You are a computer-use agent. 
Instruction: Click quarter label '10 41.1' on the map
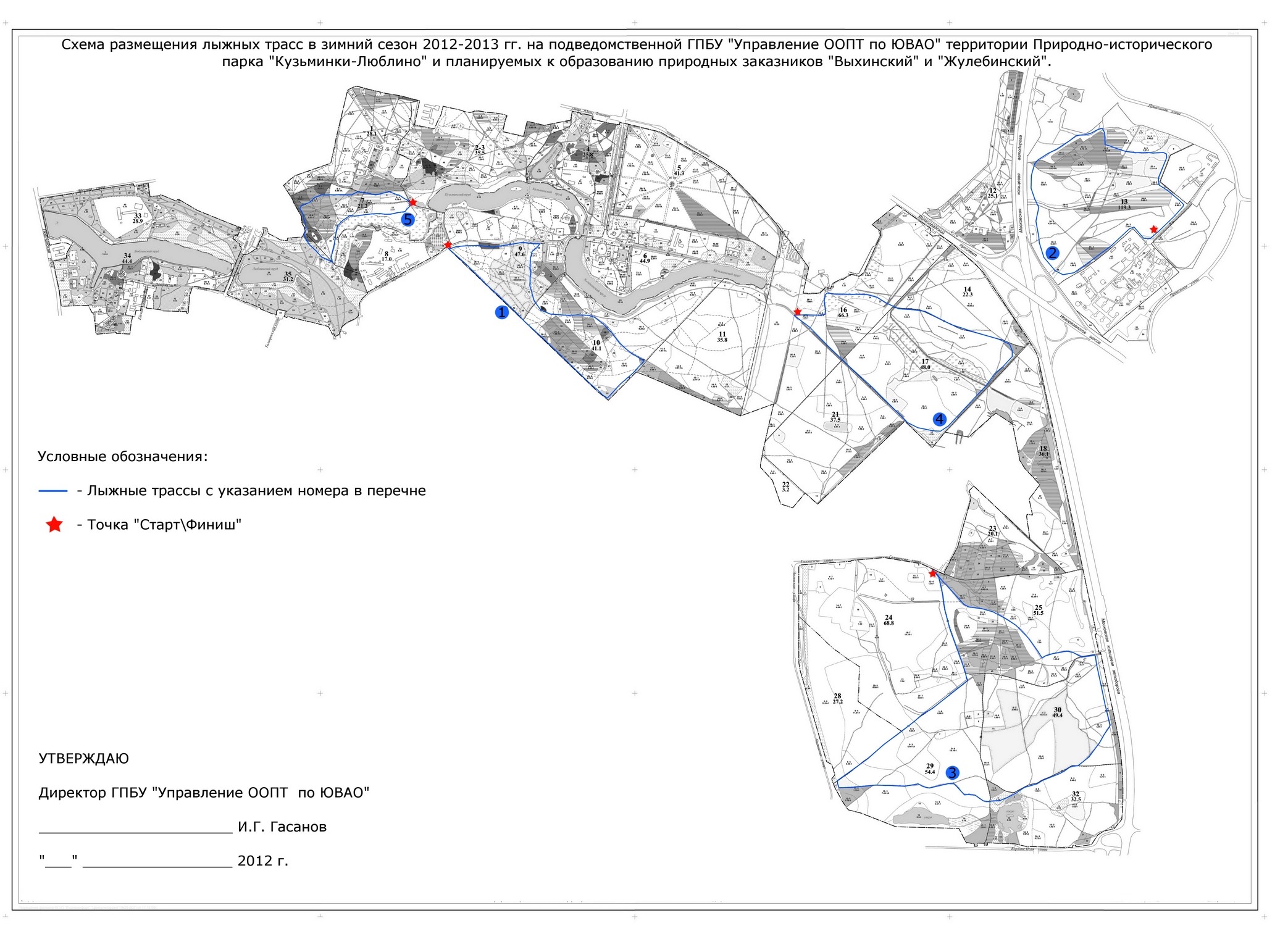pos(596,345)
